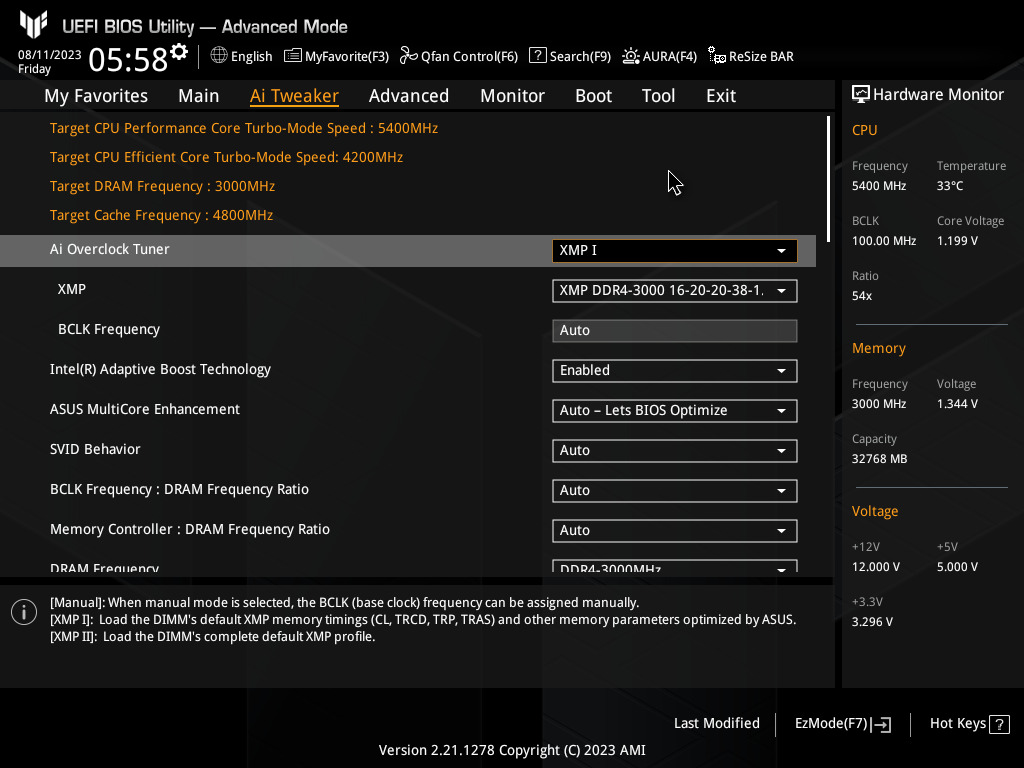This screenshot has height=768, width=1024.
Task: Open the settings gear next to the clock
Action: [x=179, y=52]
